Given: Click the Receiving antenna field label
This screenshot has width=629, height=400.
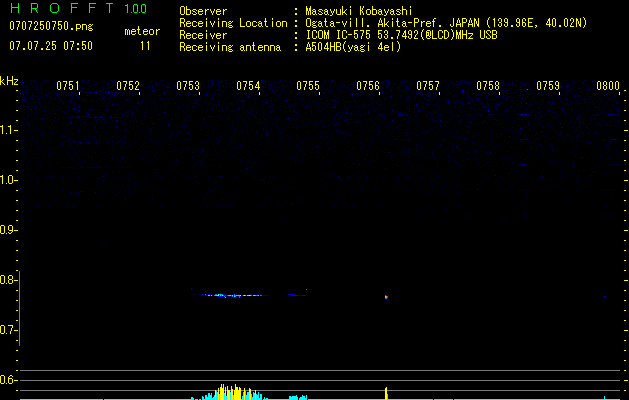Looking at the screenshot, I should coord(230,47).
